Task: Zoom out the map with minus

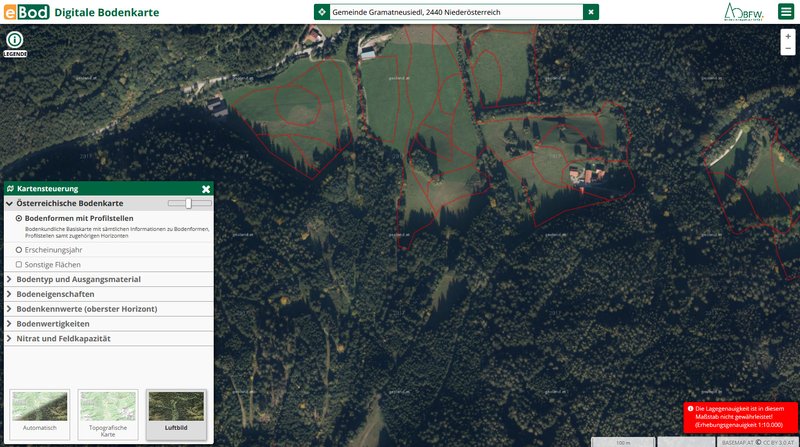Action: (788, 48)
